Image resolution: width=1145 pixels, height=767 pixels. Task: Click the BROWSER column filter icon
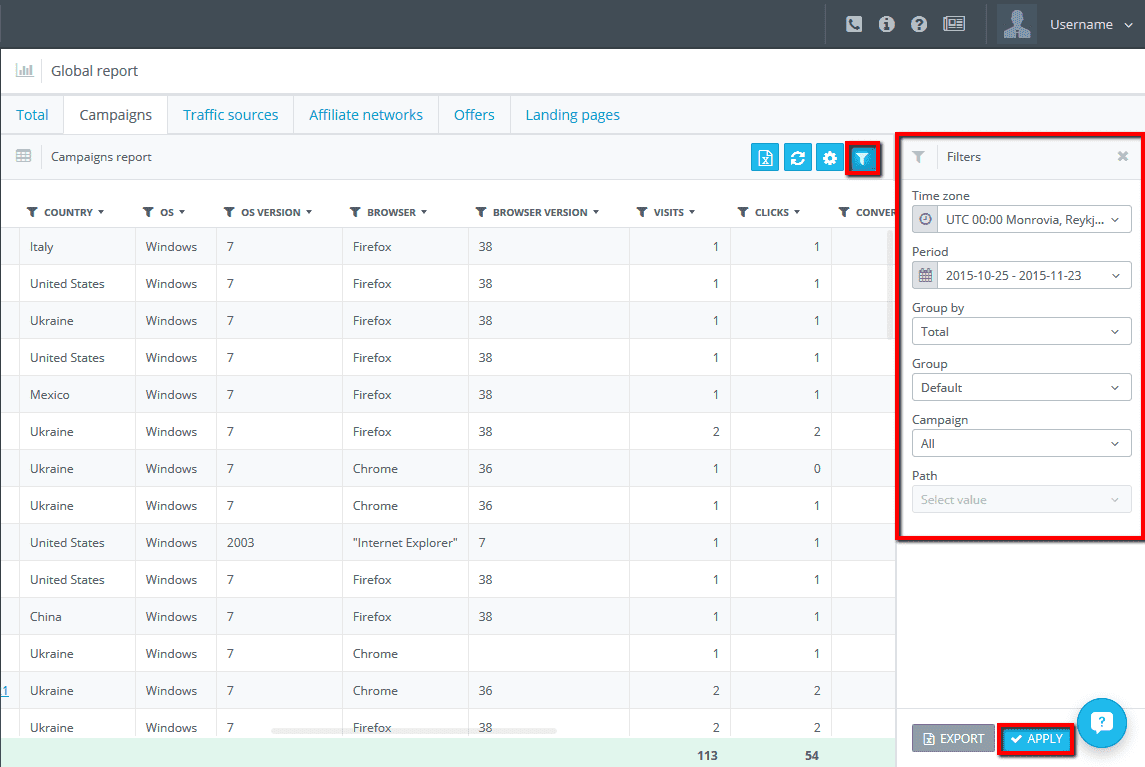[x=356, y=212]
